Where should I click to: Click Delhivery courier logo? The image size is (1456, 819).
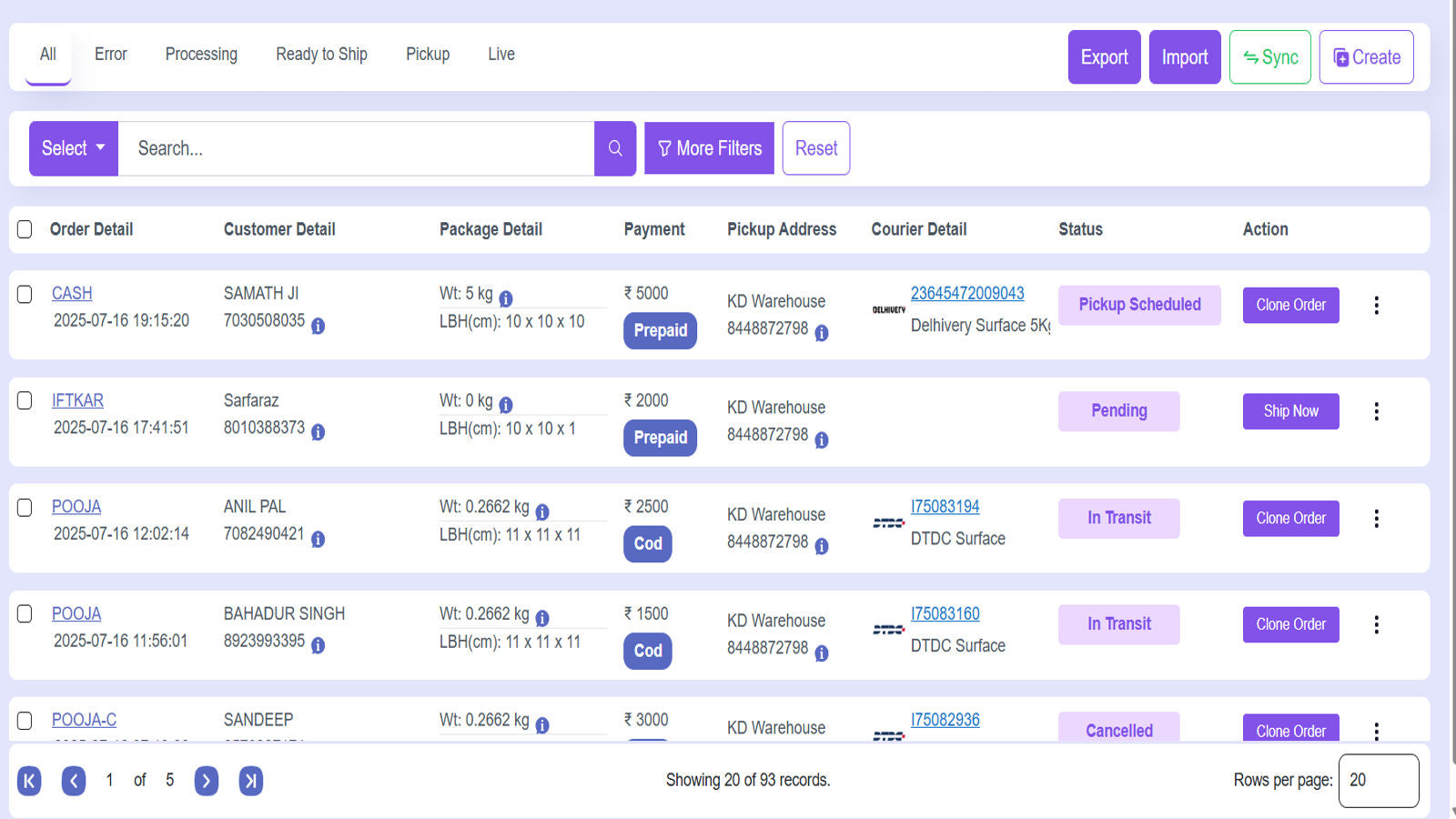(888, 309)
